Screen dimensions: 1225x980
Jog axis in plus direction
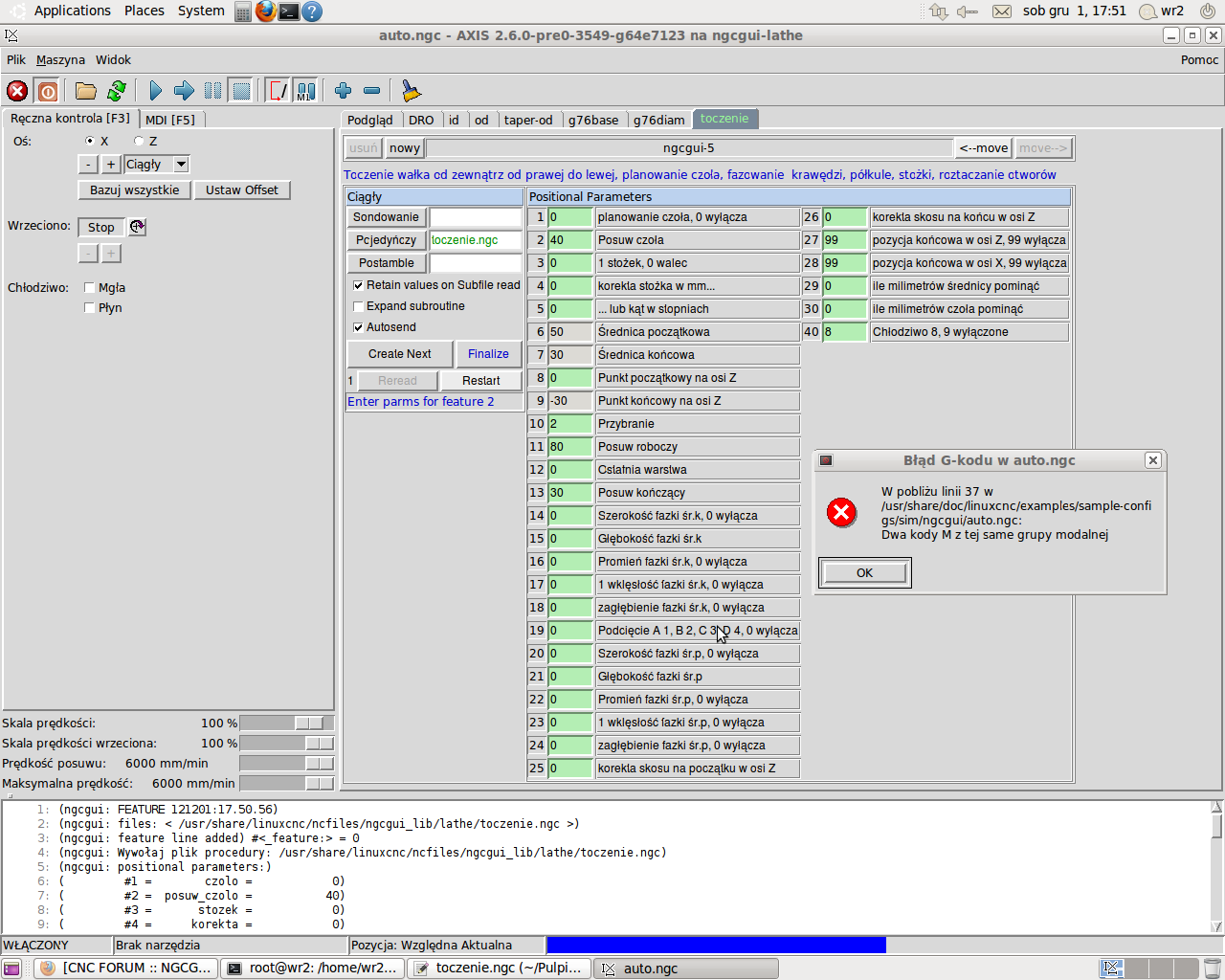111,165
